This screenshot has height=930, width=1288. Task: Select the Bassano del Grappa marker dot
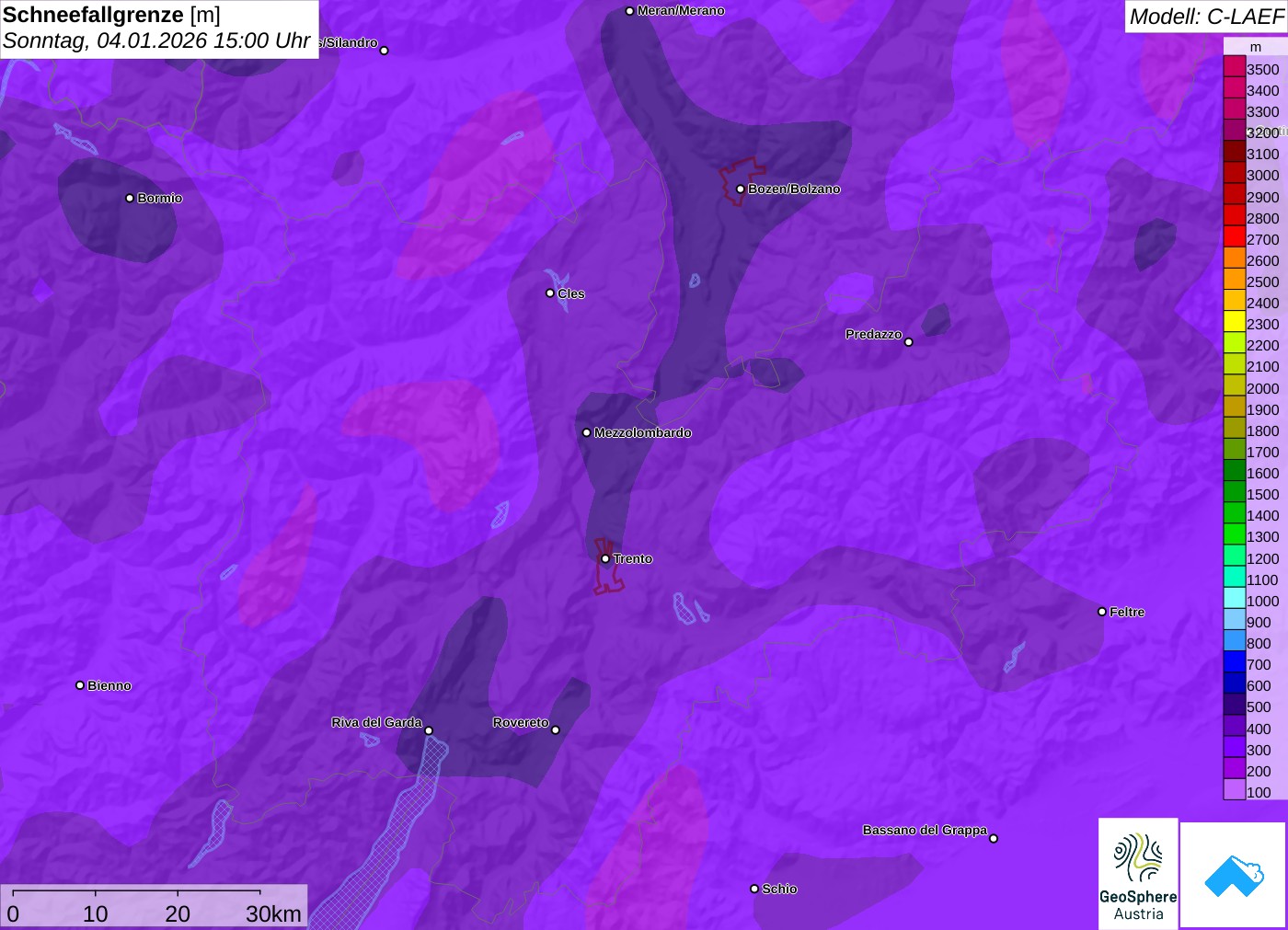pos(994,838)
